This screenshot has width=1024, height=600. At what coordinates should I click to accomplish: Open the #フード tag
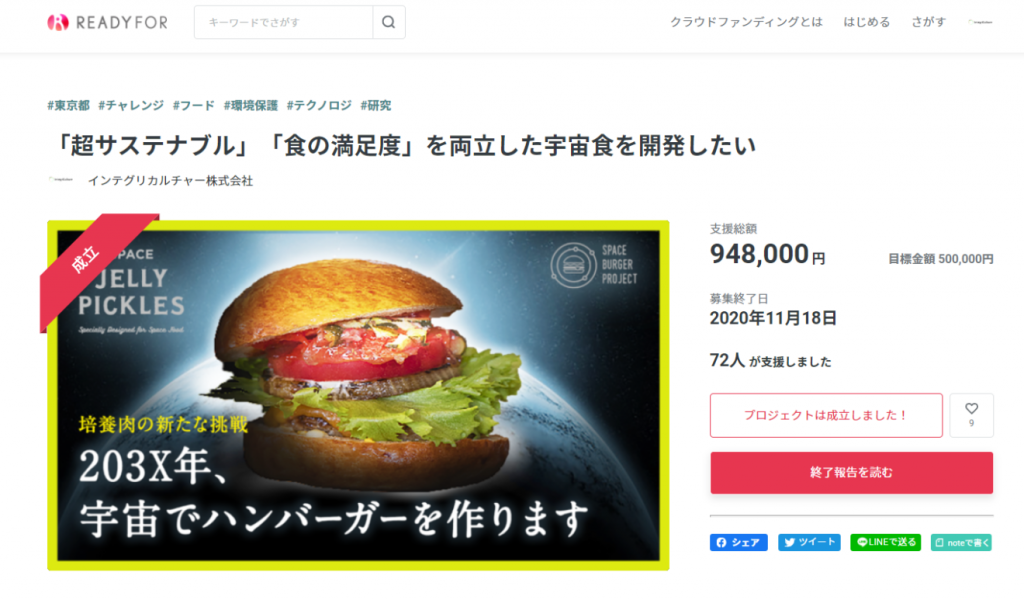coord(193,105)
